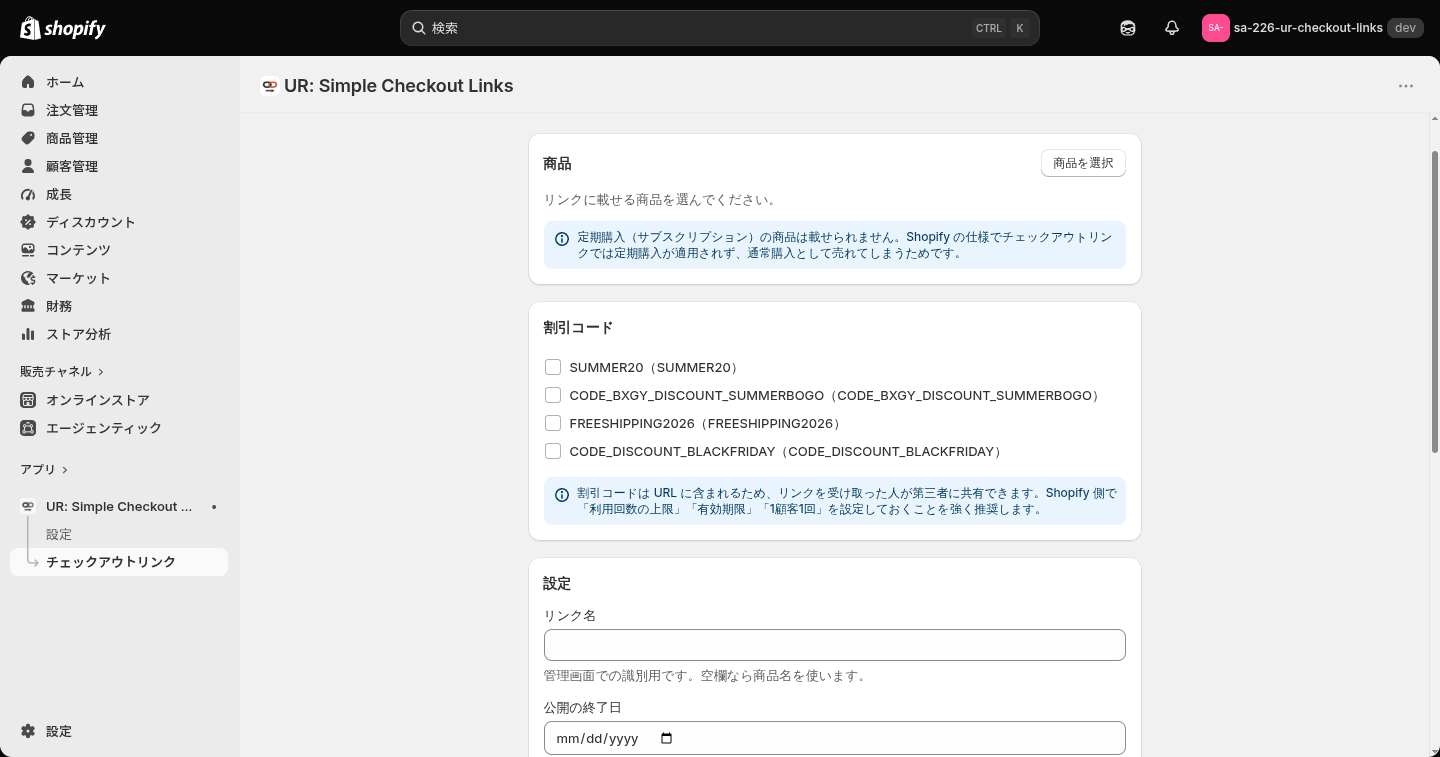The width and height of the screenshot is (1440, 757).
Task: Click the person icon beside 顧客管理
Action: click(x=28, y=166)
